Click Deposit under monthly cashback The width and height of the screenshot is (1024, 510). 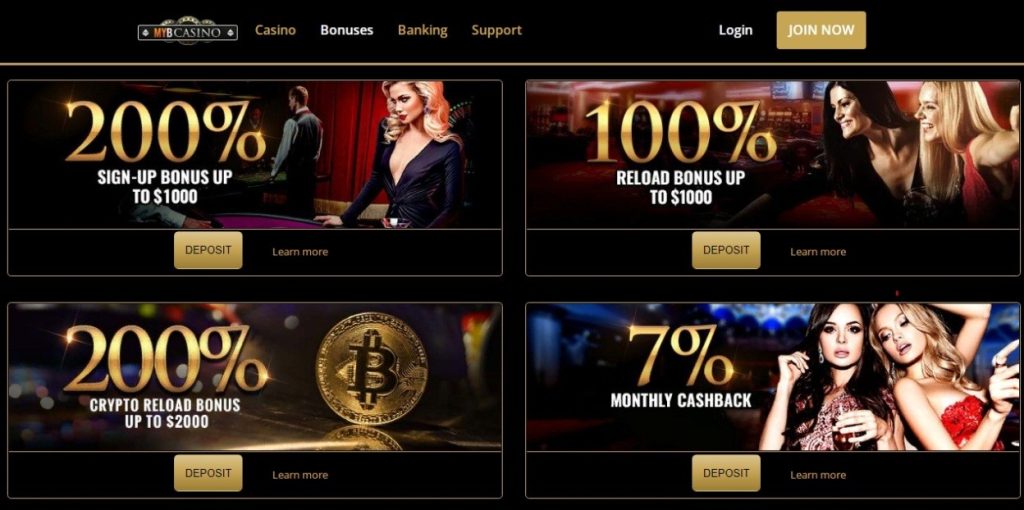(726, 473)
